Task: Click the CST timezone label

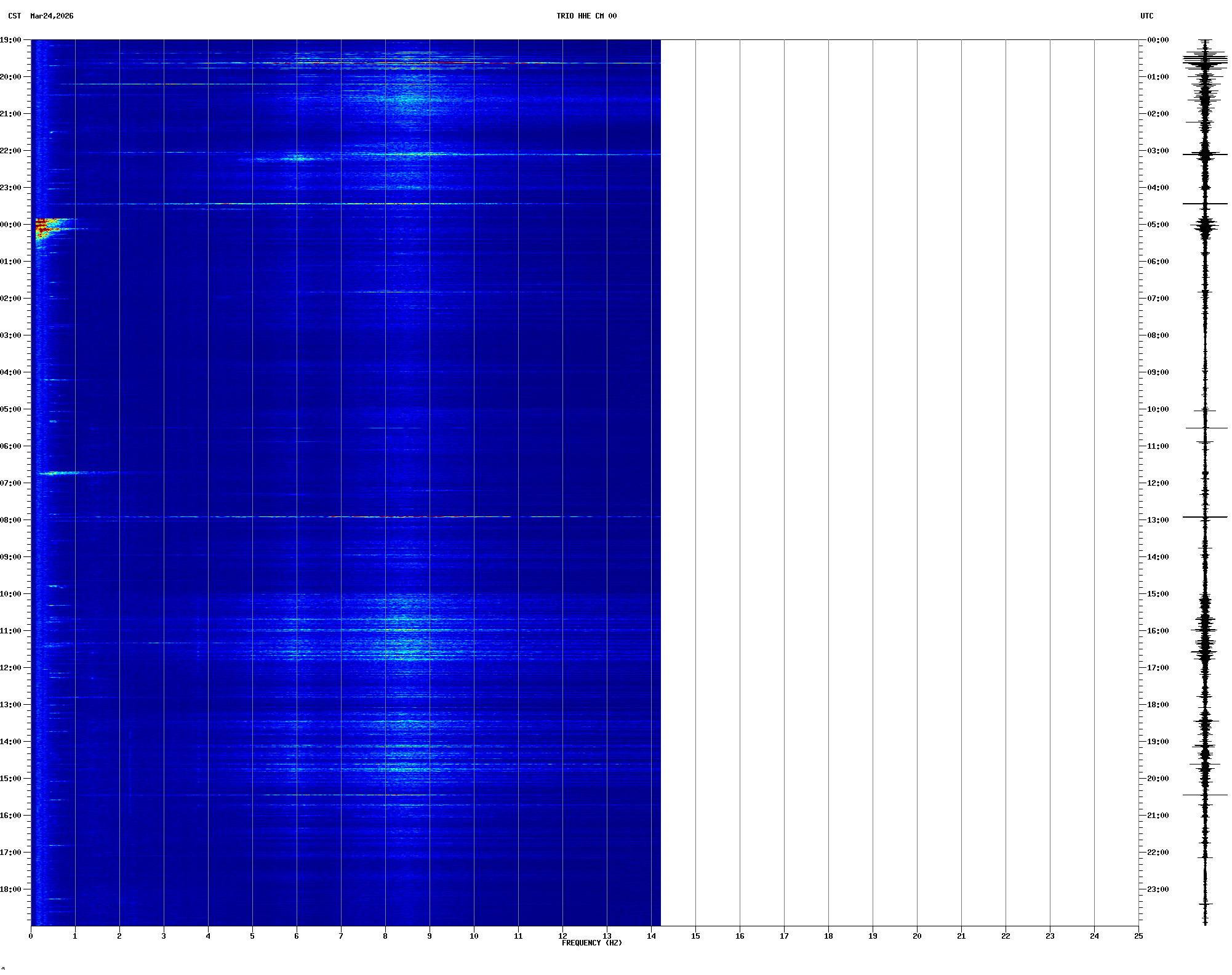Action: click(14, 16)
